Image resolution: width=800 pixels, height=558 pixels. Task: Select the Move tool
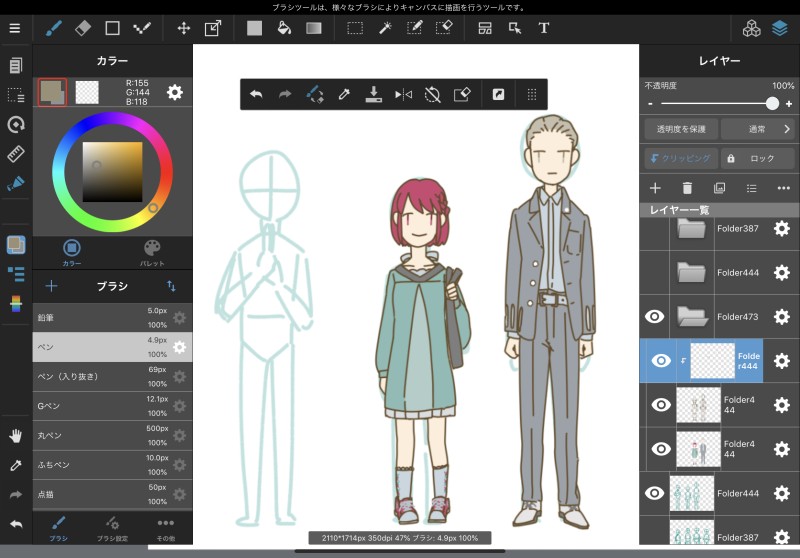click(184, 28)
